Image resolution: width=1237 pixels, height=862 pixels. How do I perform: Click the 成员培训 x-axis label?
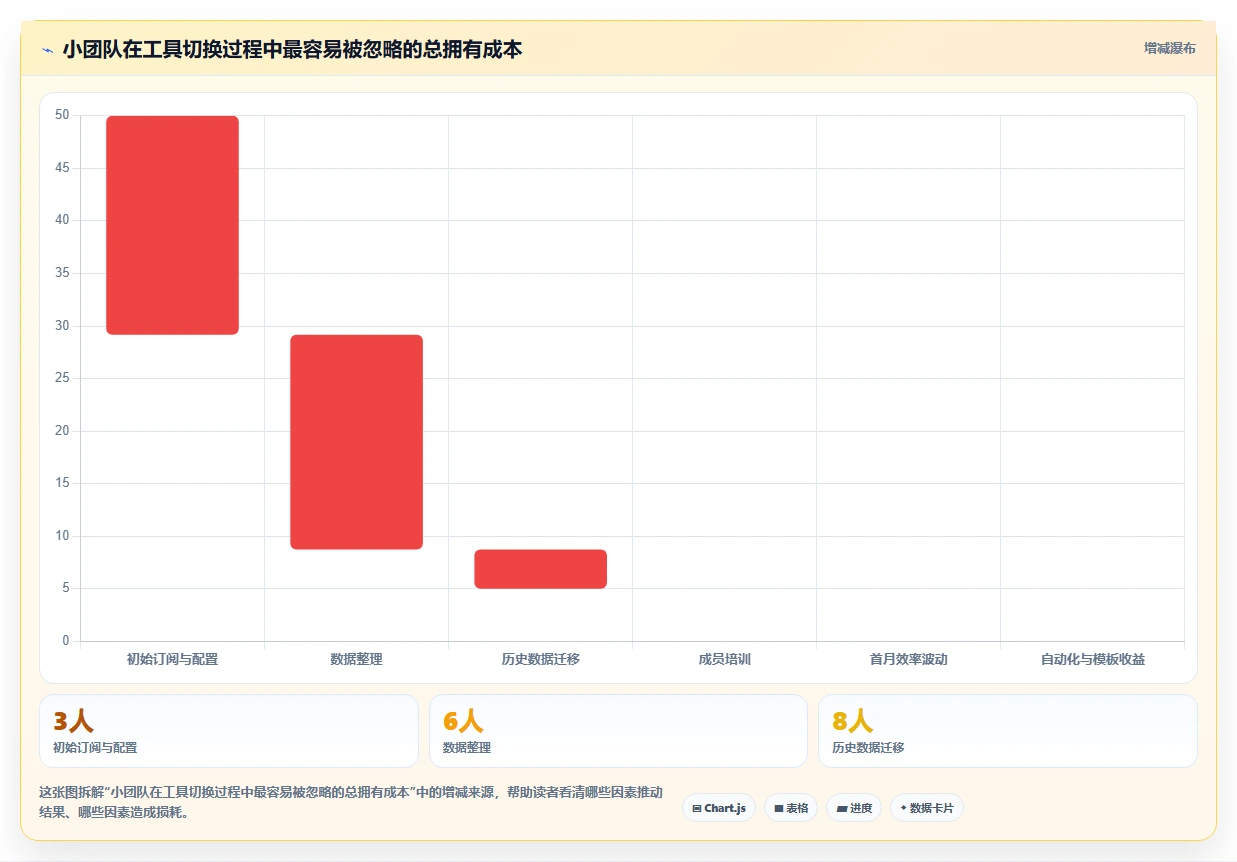[x=725, y=659]
